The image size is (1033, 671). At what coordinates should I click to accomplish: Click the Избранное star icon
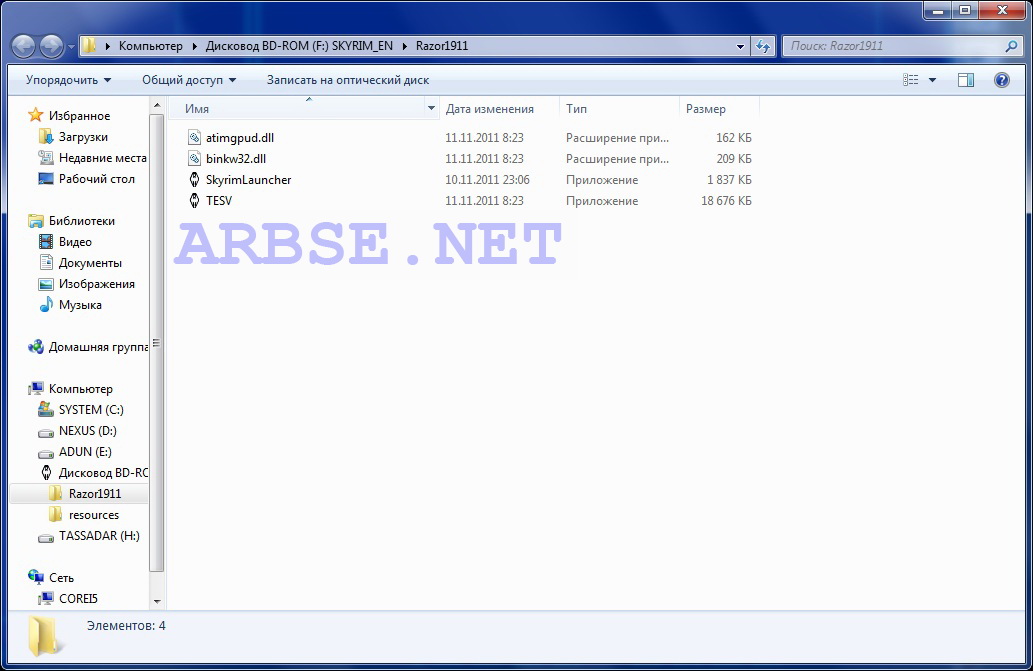[x=36, y=115]
